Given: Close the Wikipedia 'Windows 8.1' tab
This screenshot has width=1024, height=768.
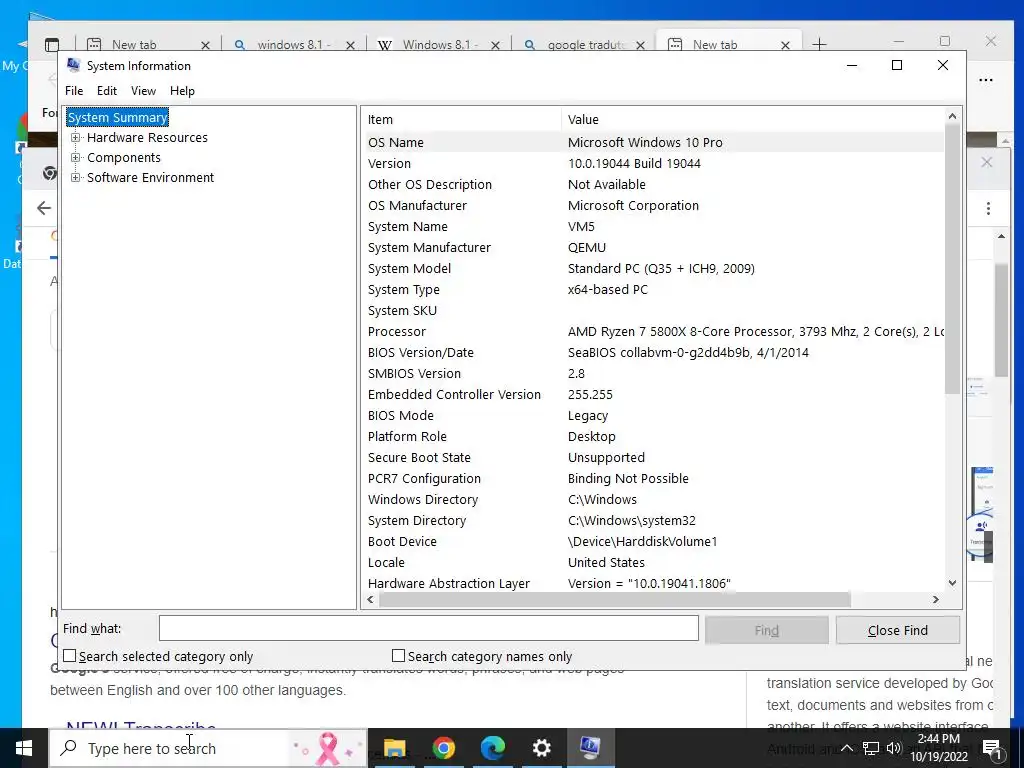Looking at the screenshot, I should (x=495, y=45).
